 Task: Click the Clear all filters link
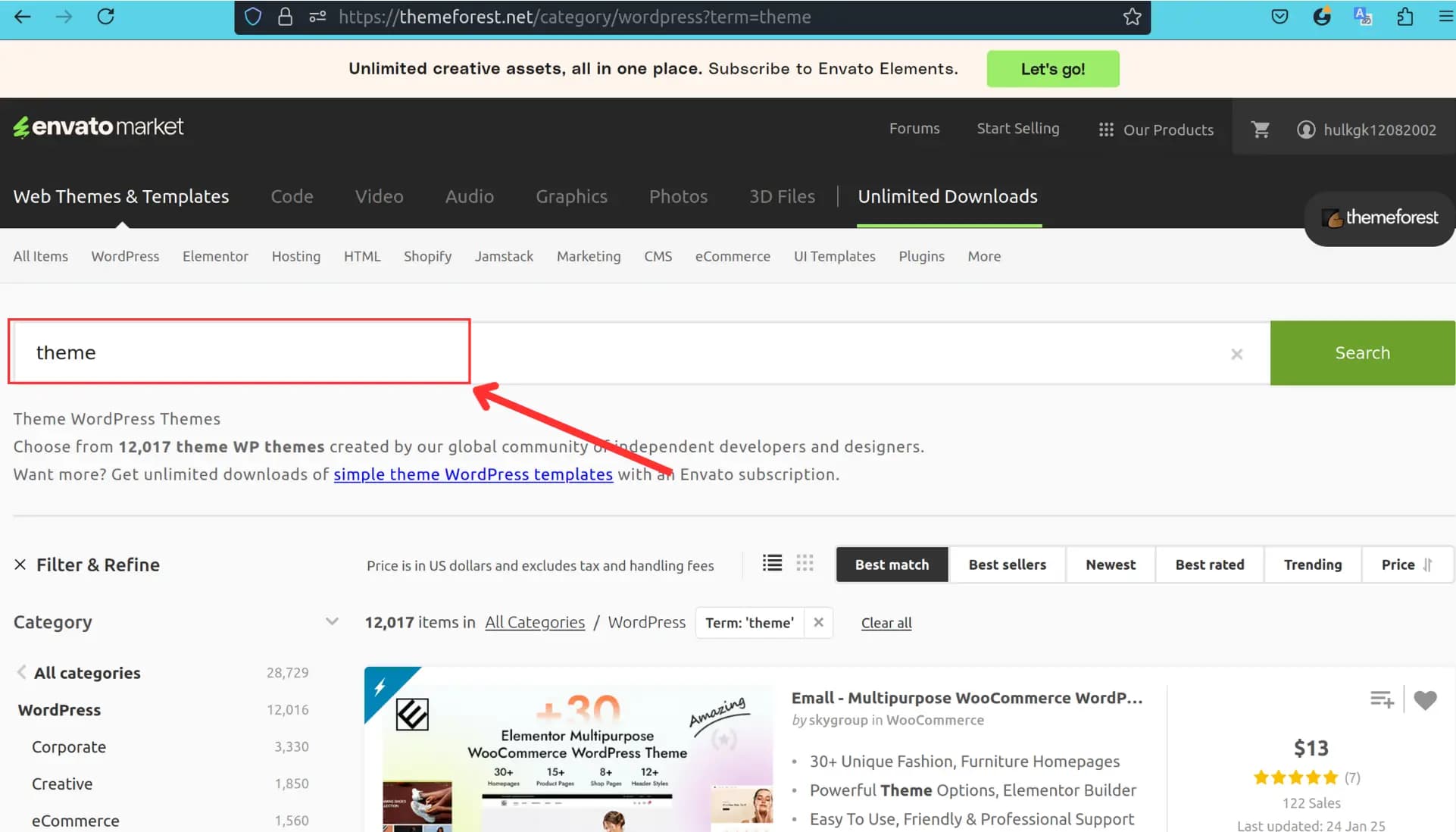[886, 623]
